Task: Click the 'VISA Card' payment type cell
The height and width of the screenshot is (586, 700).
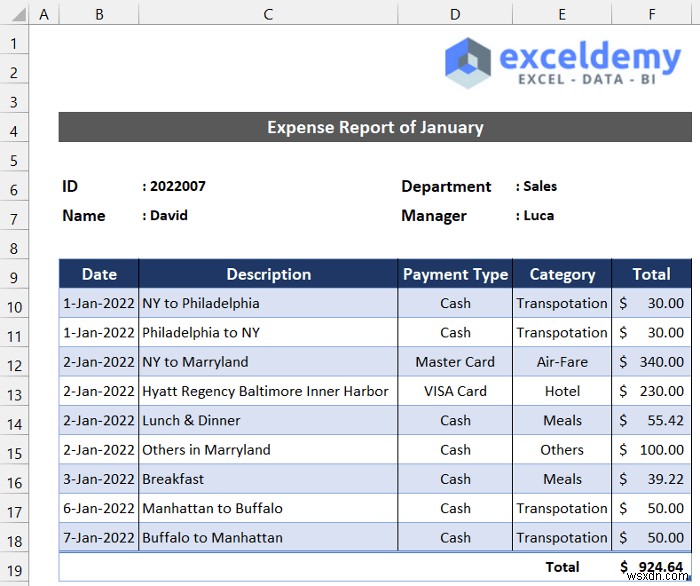Action: [x=455, y=391]
